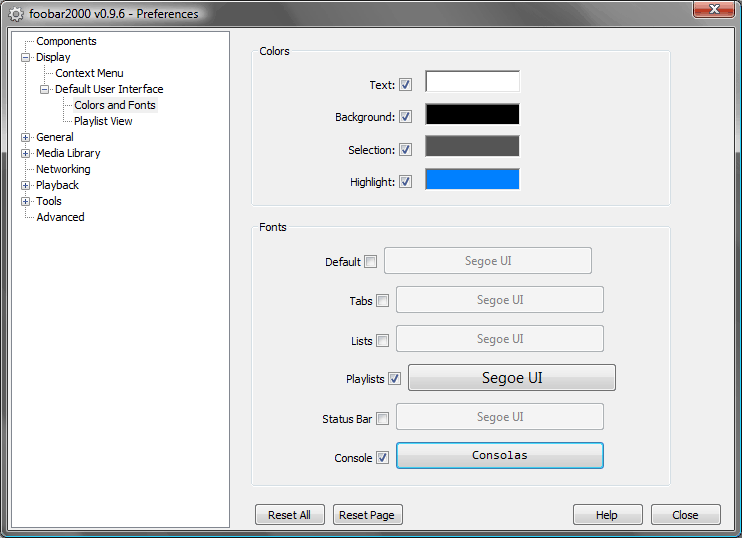Select Context Menu in the tree
The image size is (742, 538).
(x=89, y=73)
